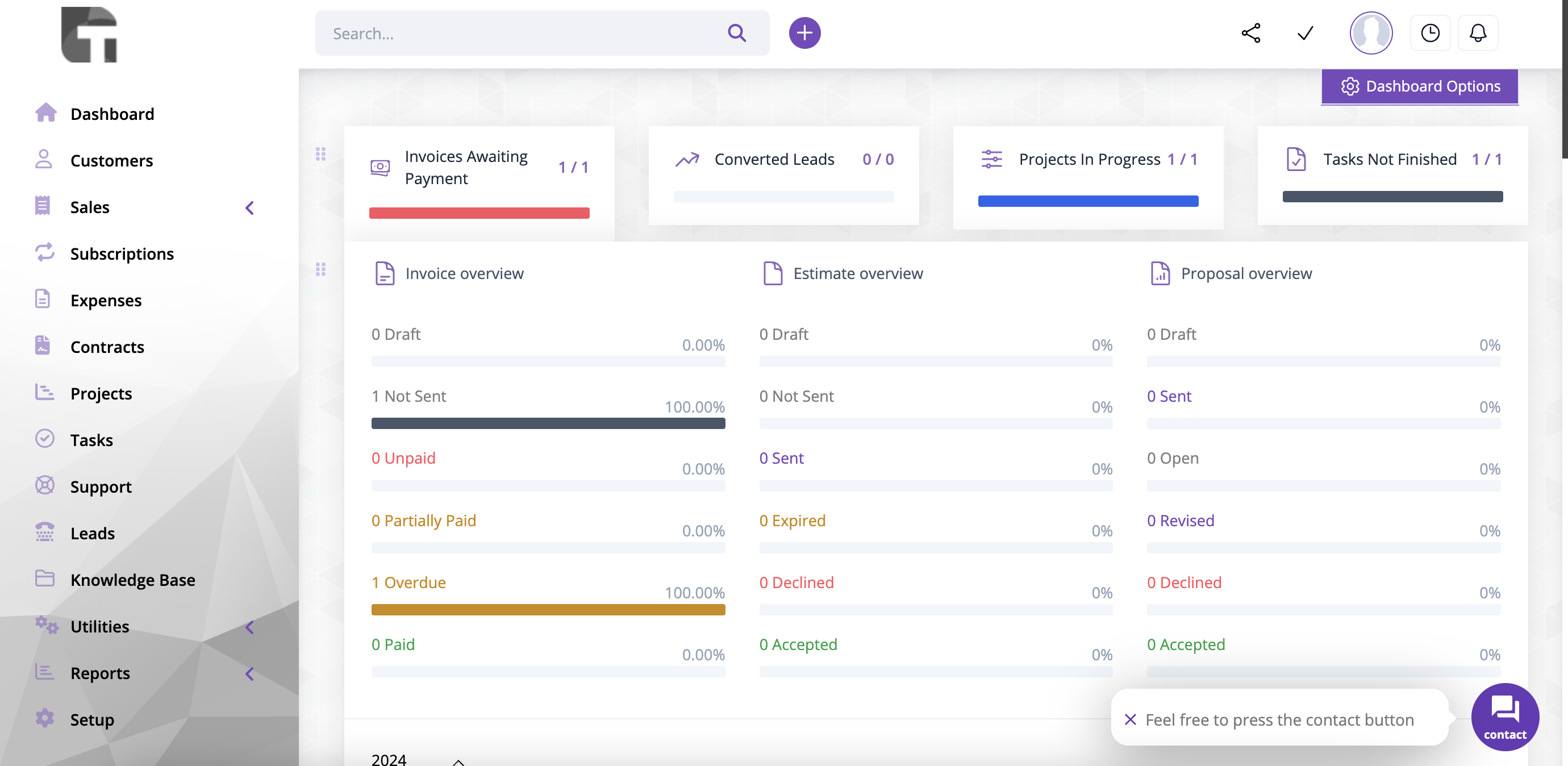The image size is (1568, 766).
Task: Click the share icon in header
Action: click(1250, 33)
